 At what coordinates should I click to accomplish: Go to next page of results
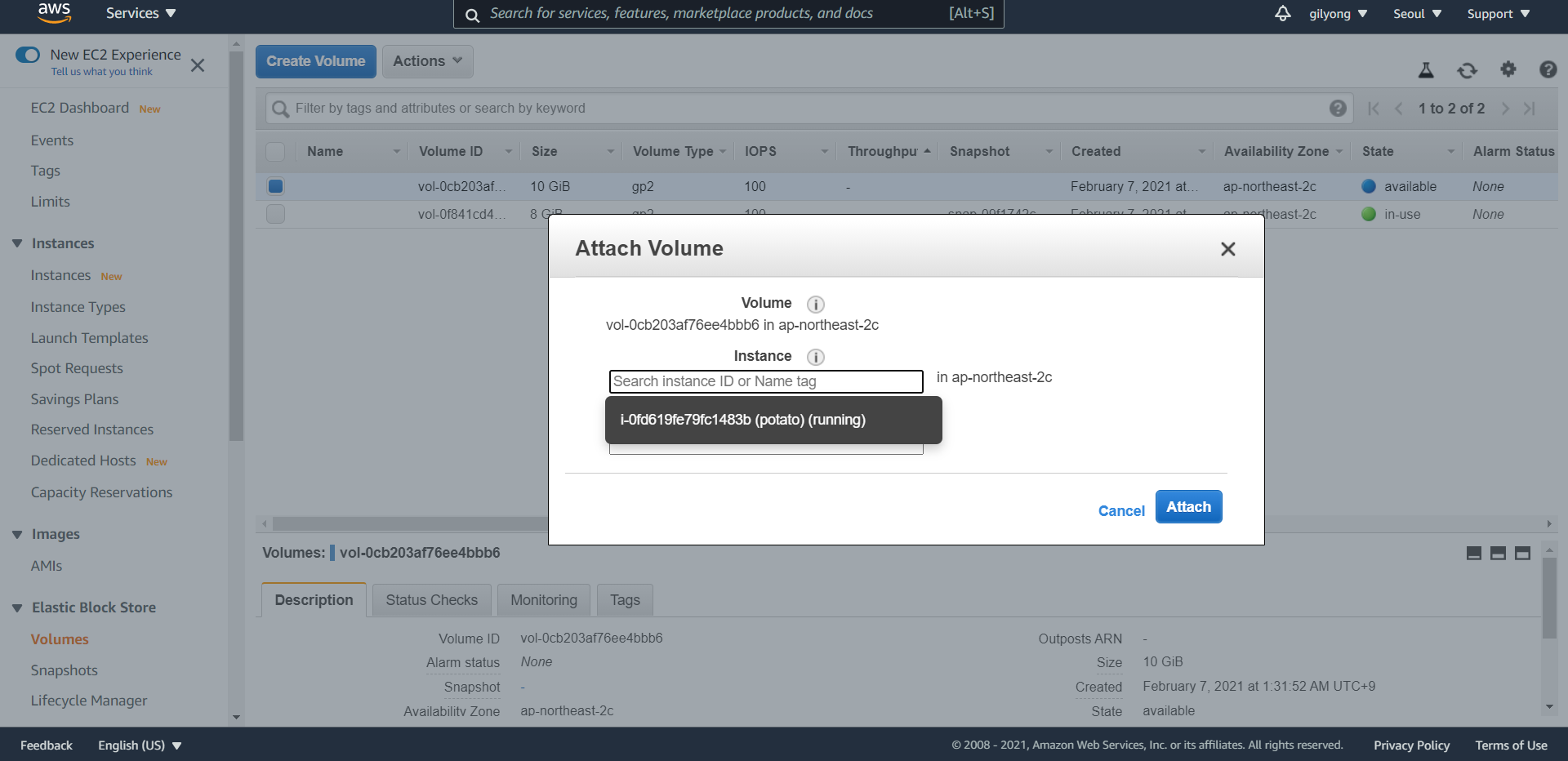tap(1505, 108)
